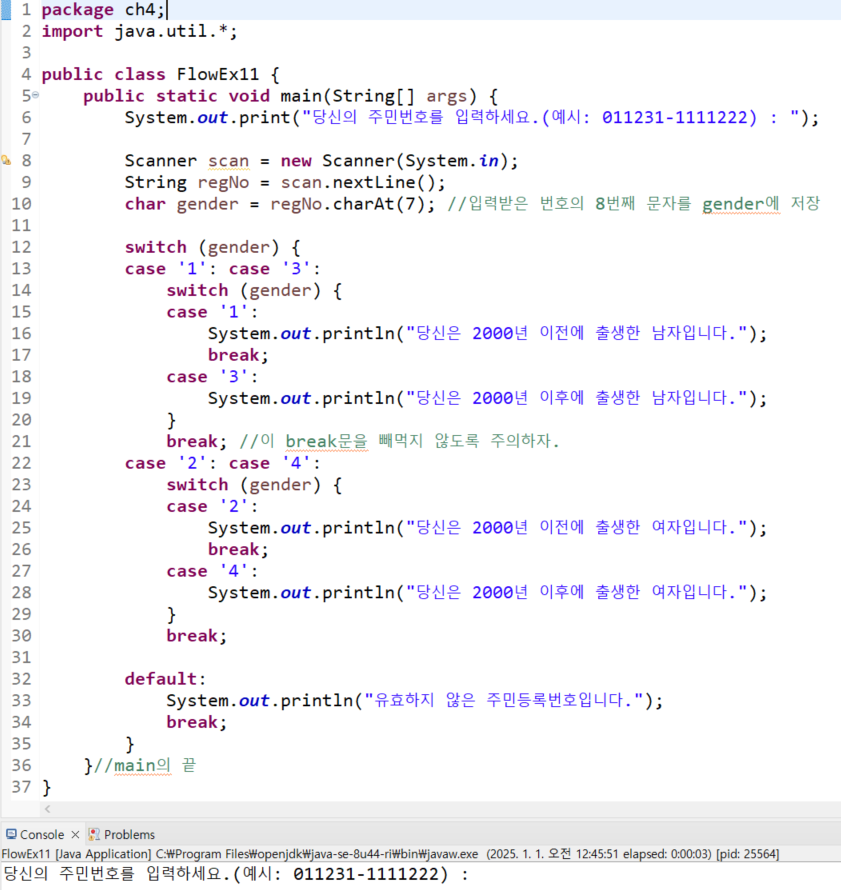Click the 'break;' on line 34
This screenshot has width=841, height=890.
click(196, 722)
